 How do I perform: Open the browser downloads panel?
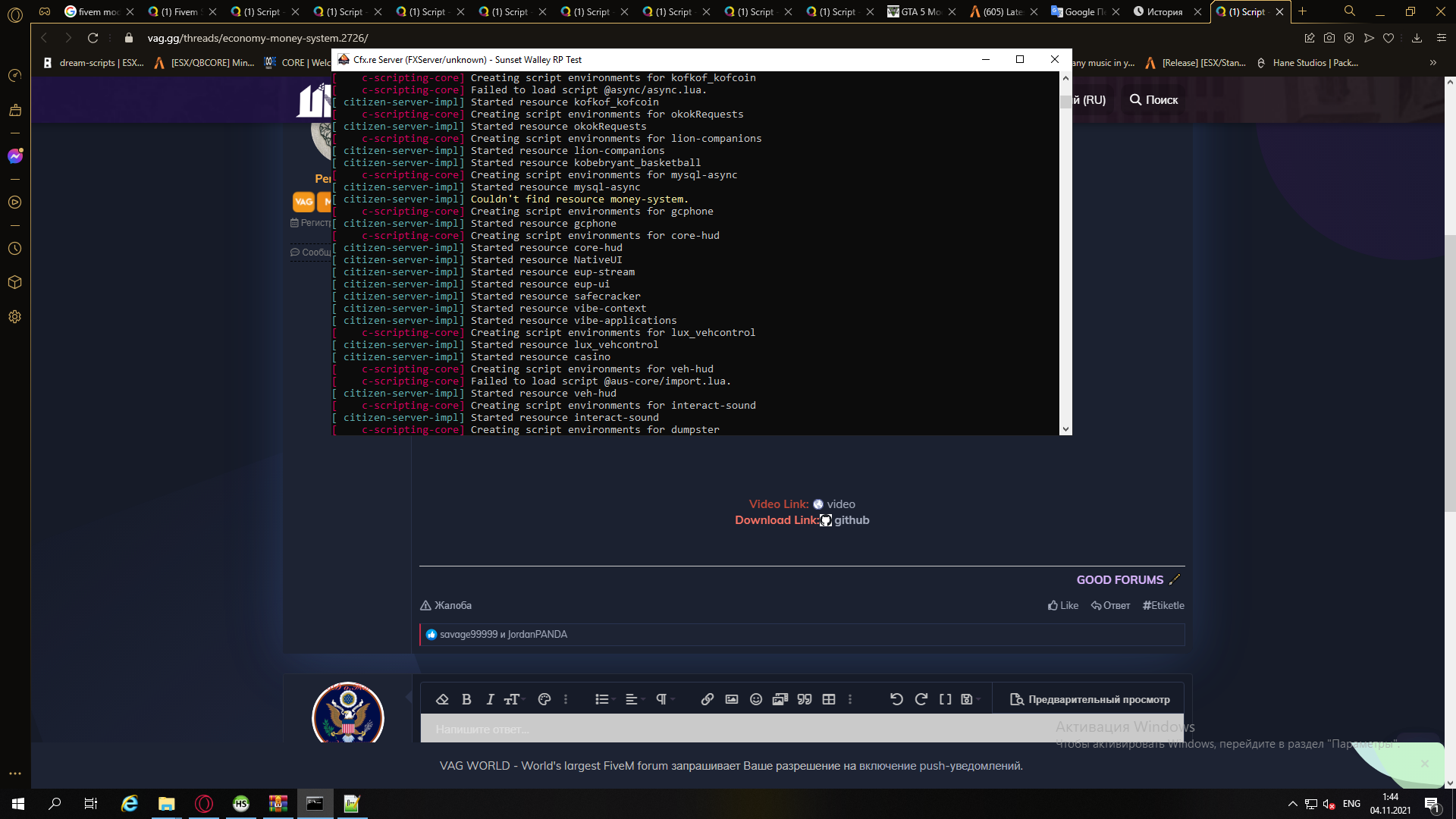pos(1417,38)
